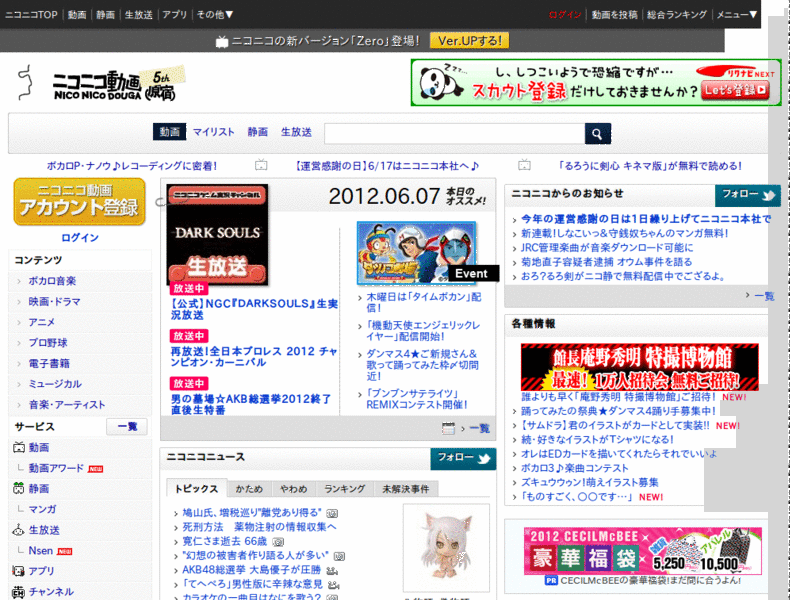Open JRC管理楽曲が音楽ダウンロード可能に link

[x=607, y=247]
